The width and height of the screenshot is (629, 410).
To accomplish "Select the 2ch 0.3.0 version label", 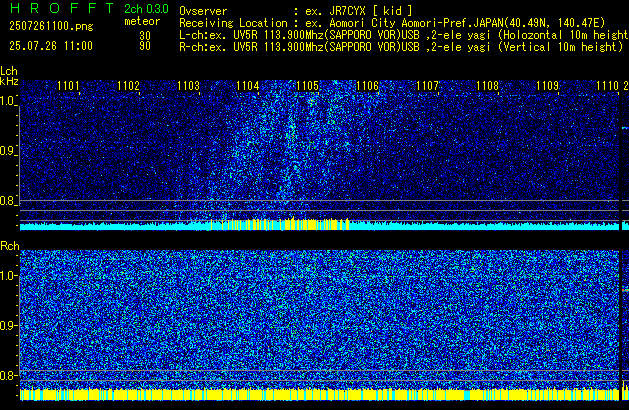I will [x=146, y=9].
